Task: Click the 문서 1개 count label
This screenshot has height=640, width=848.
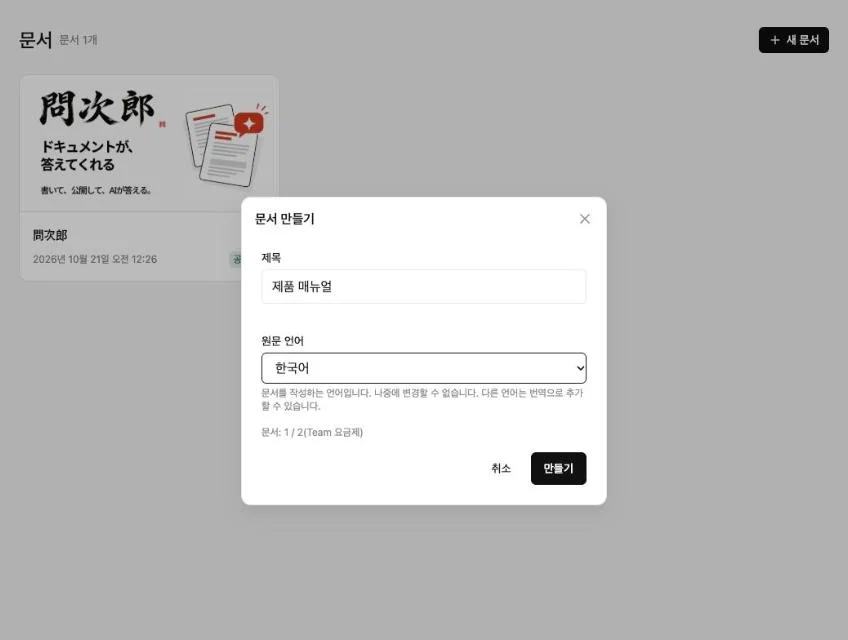Action: pyautogui.click(x=78, y=40)
